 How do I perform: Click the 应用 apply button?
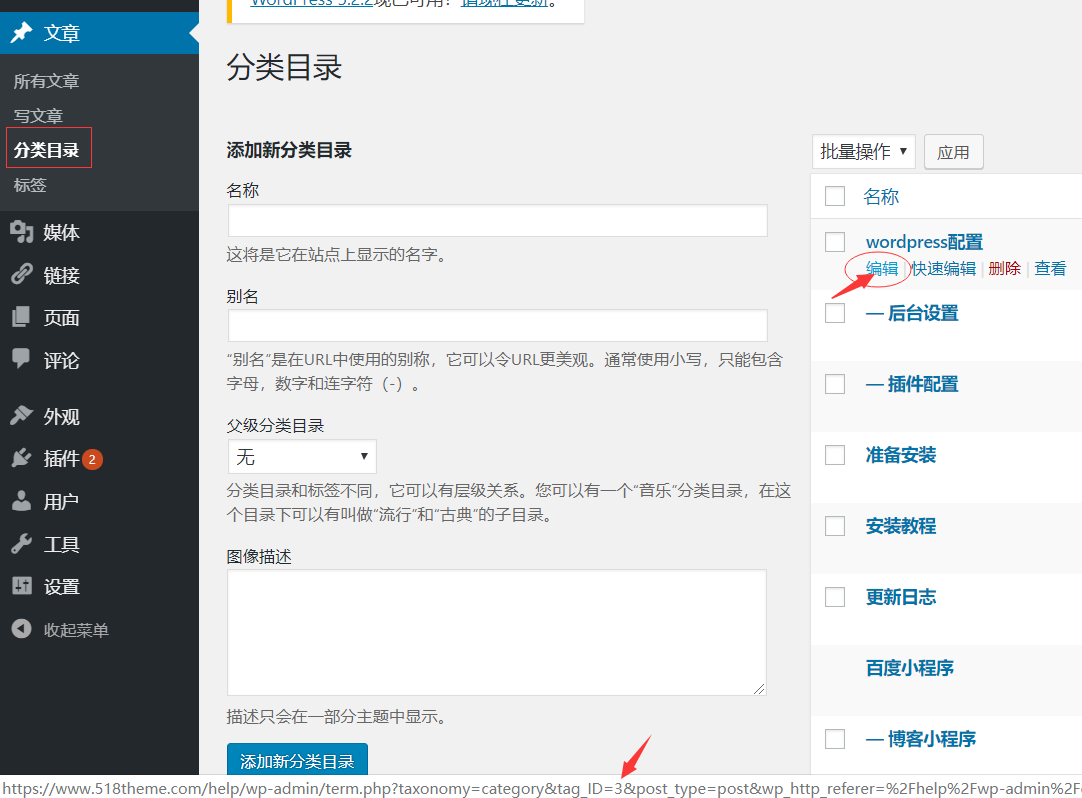953,151
